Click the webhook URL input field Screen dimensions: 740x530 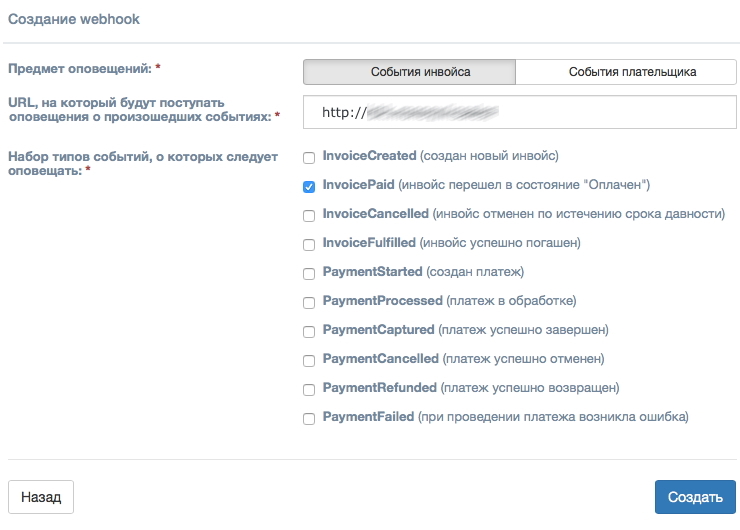520,112
